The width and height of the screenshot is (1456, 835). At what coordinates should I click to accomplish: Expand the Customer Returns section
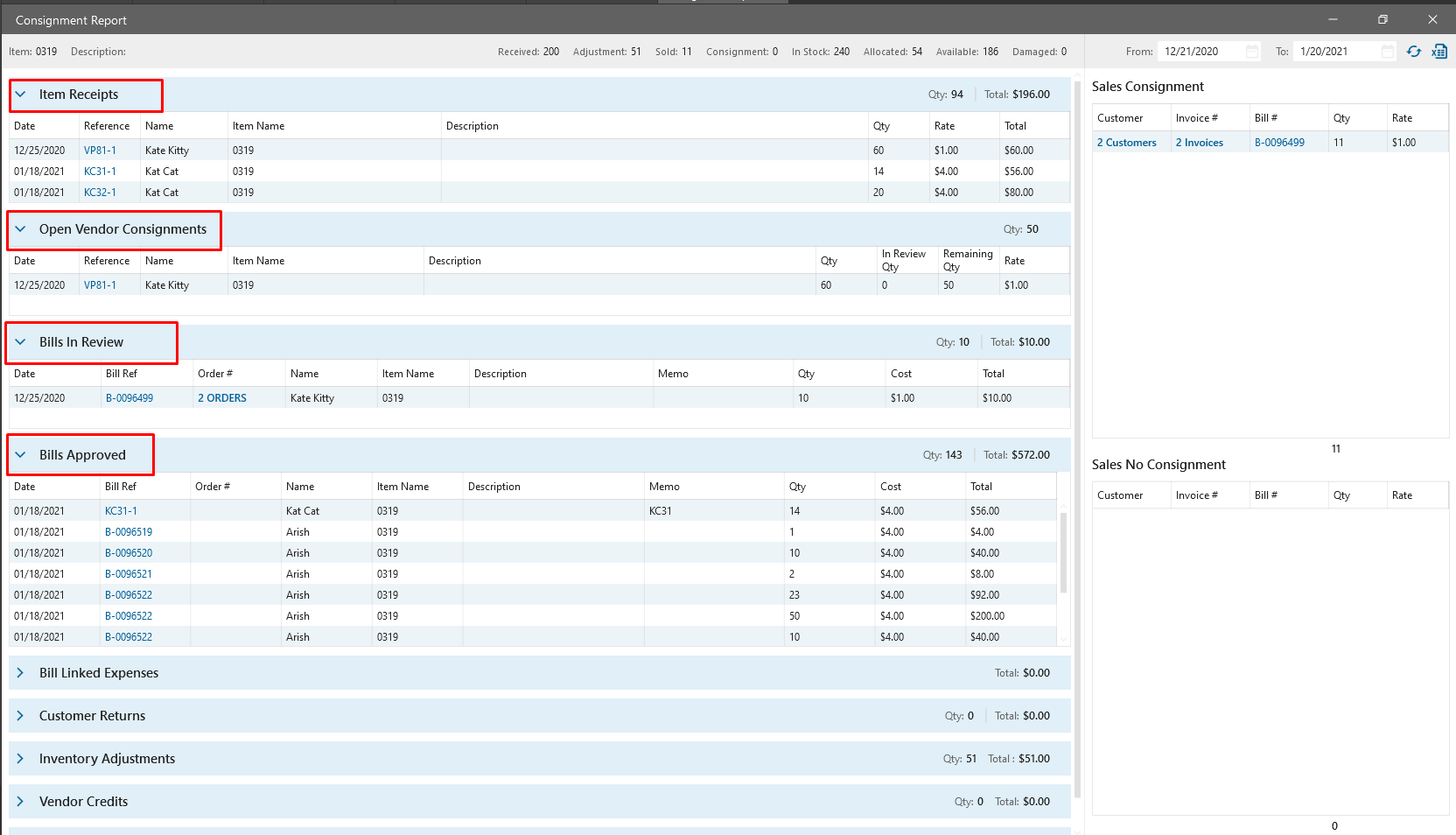pyautogui.click(x=21, y=716)
